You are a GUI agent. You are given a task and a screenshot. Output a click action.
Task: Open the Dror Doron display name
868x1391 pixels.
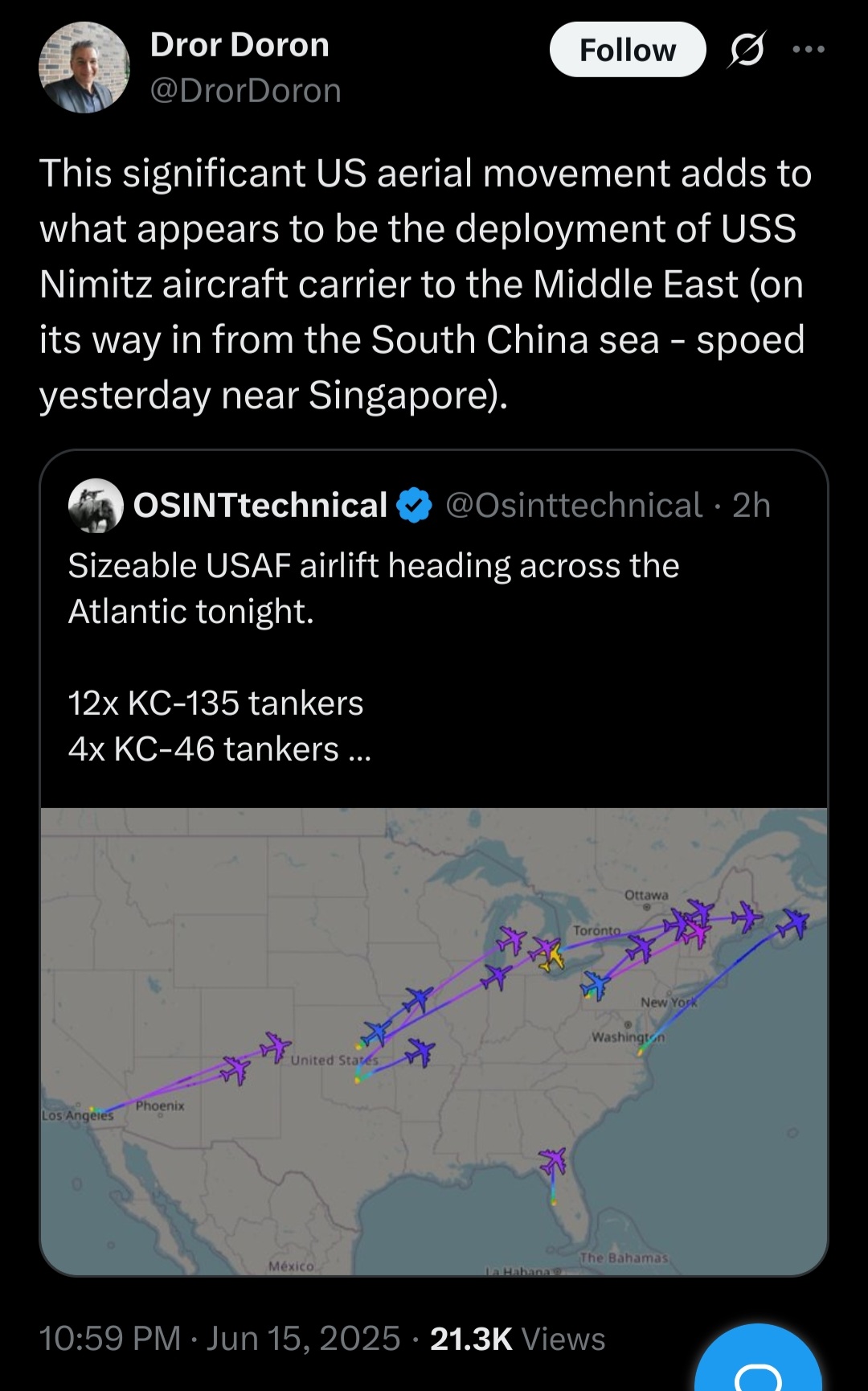click(240, 45)
